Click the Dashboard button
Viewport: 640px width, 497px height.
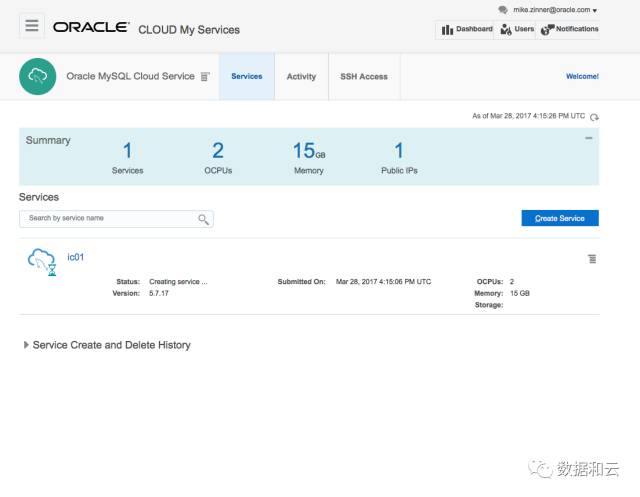click(466, 30)
